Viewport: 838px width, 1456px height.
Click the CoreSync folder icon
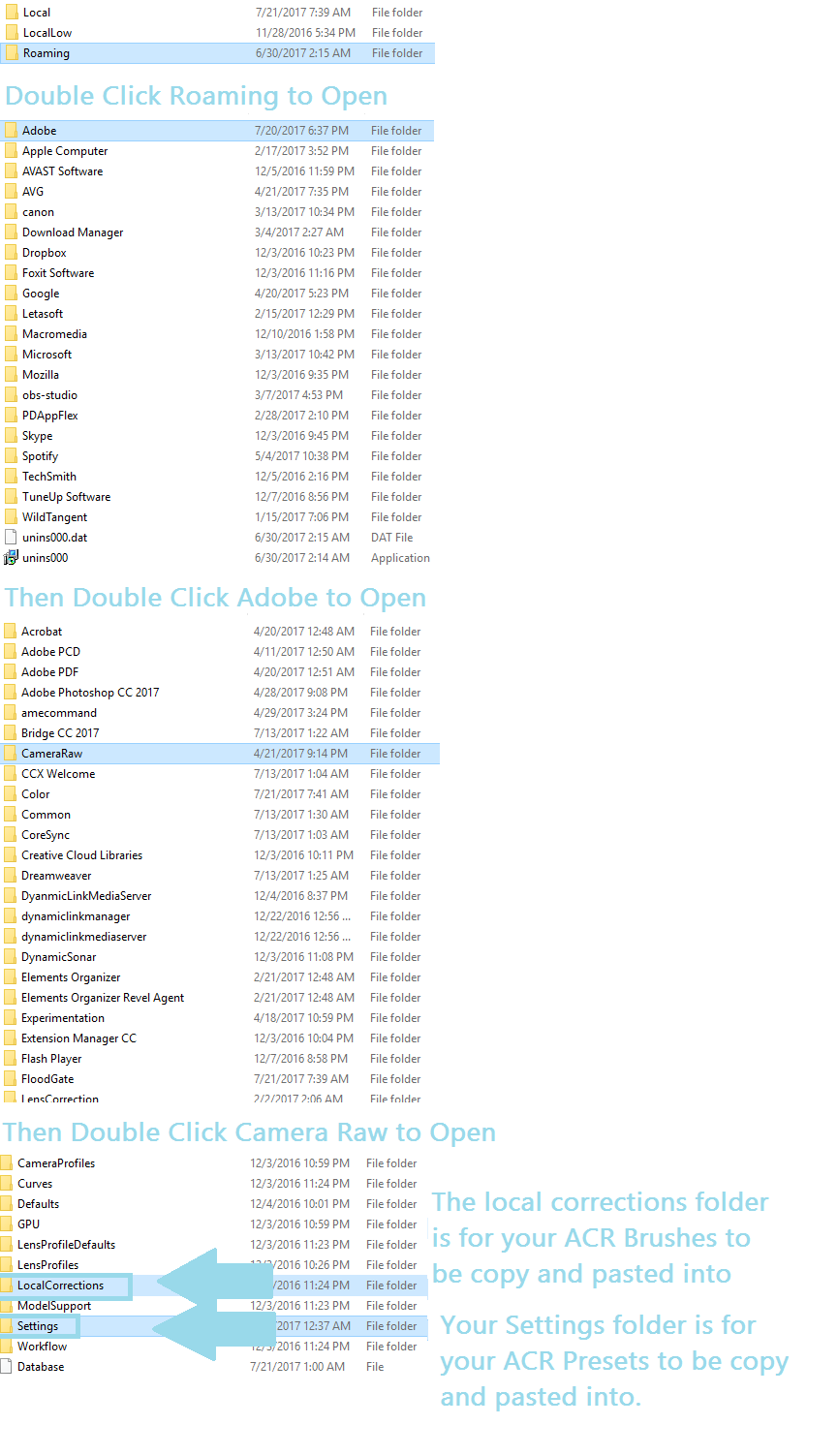click(10, 835)
